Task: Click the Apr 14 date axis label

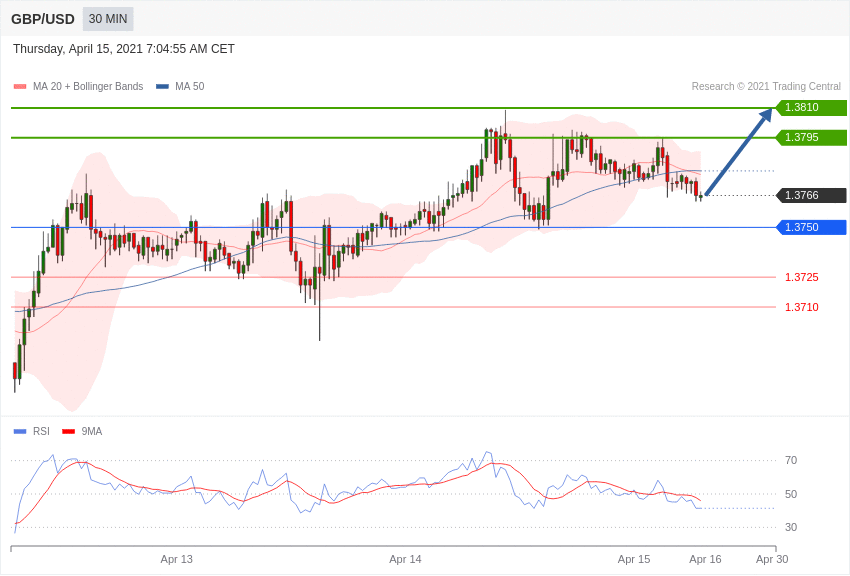Action: click(405, 559)
